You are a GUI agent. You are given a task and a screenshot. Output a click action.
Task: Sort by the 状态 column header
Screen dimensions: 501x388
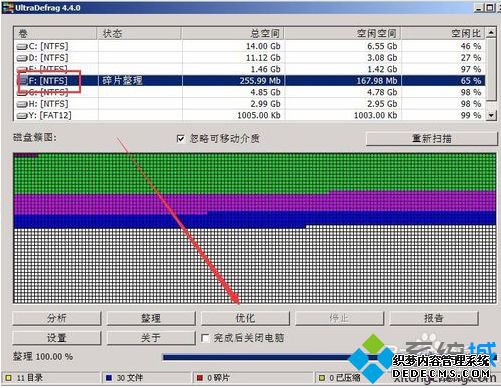(x=139, y=33)
